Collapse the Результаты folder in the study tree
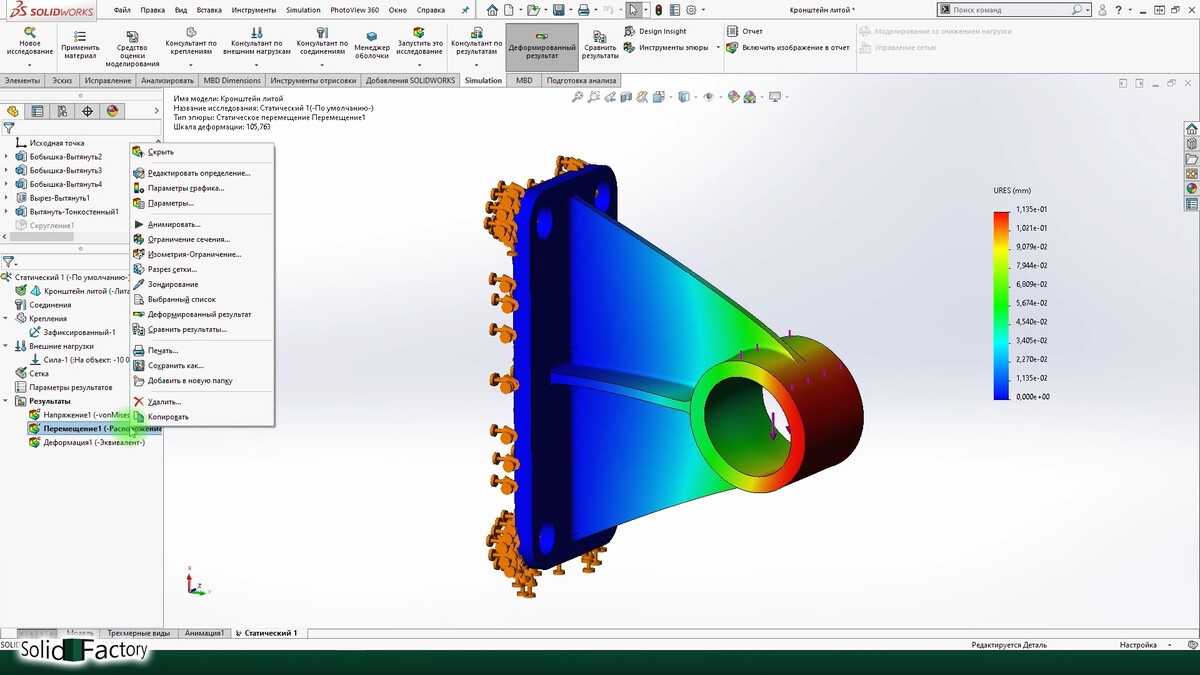The image size is (1200, 675). tap(7, 401)
